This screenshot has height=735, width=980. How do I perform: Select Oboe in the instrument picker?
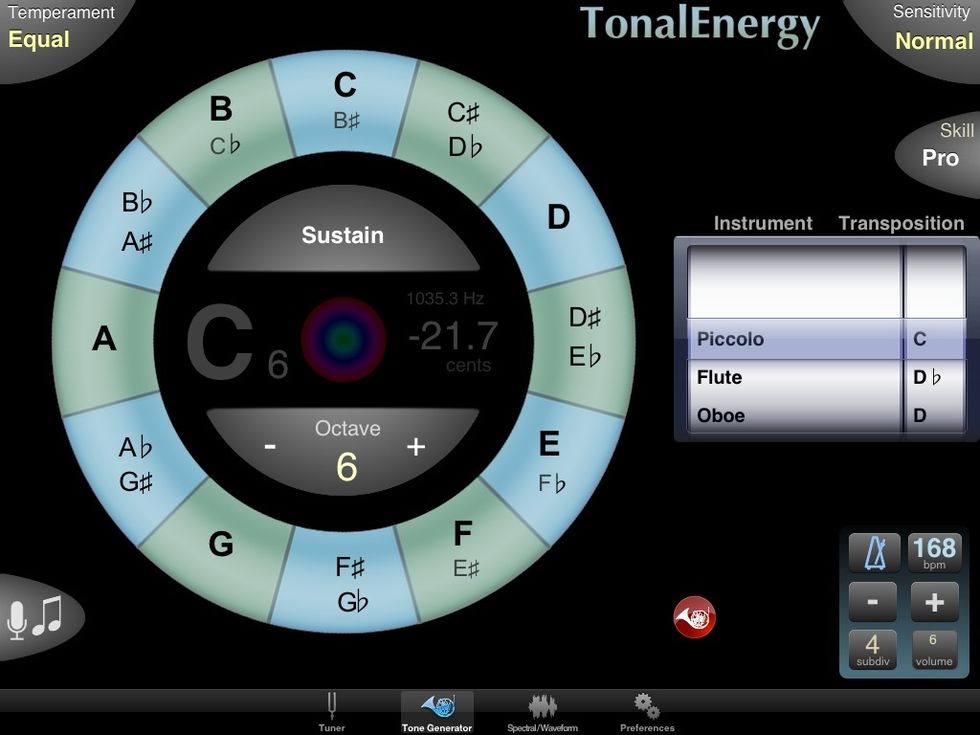[794, 415]
